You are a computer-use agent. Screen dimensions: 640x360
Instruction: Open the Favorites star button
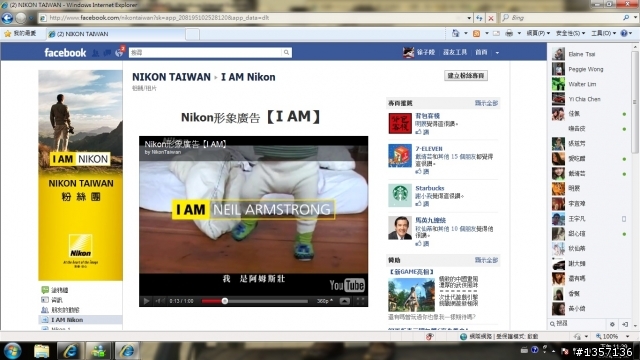pyautogui.click(x=20, y=33)
